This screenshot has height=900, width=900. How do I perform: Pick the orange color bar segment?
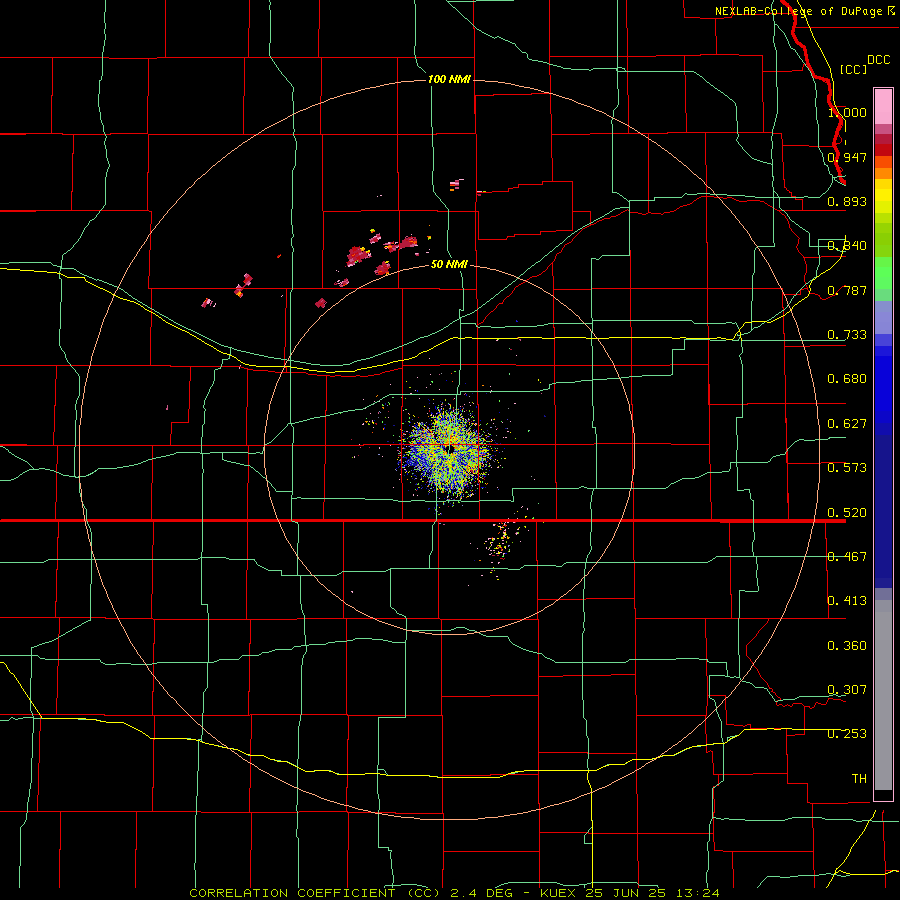point(883,173)
